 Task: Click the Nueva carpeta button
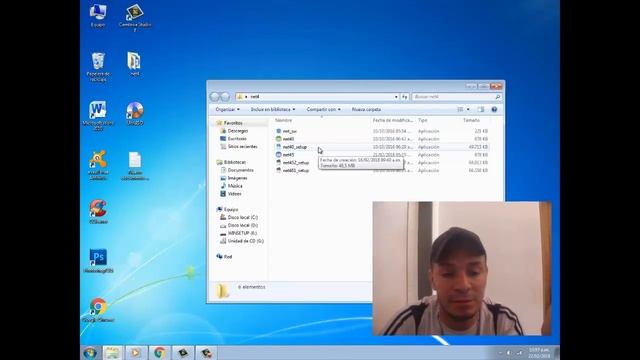[x=366, y=109]
